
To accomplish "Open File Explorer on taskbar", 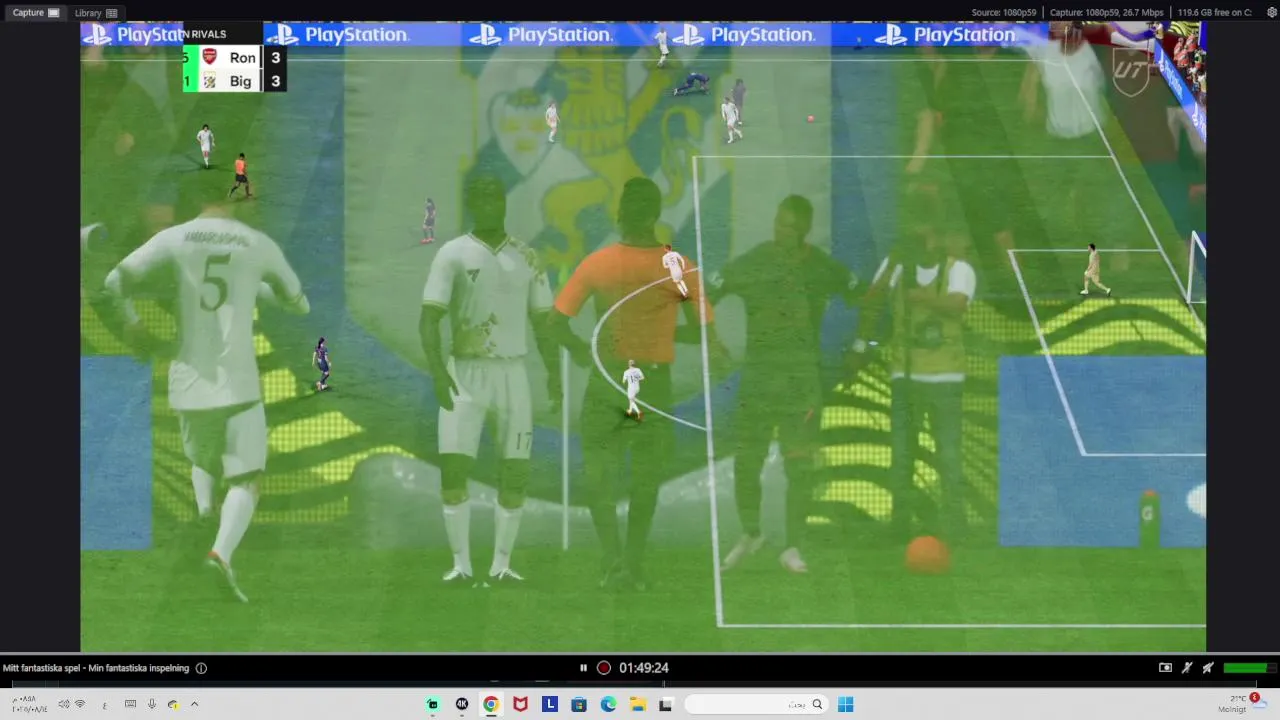I will coord(637,704).
